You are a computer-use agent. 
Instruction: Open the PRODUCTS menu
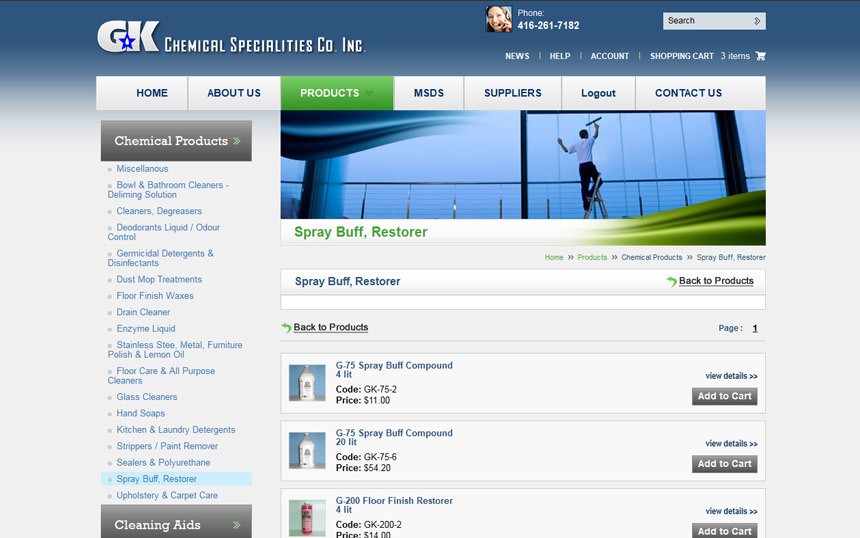(337, 93)
